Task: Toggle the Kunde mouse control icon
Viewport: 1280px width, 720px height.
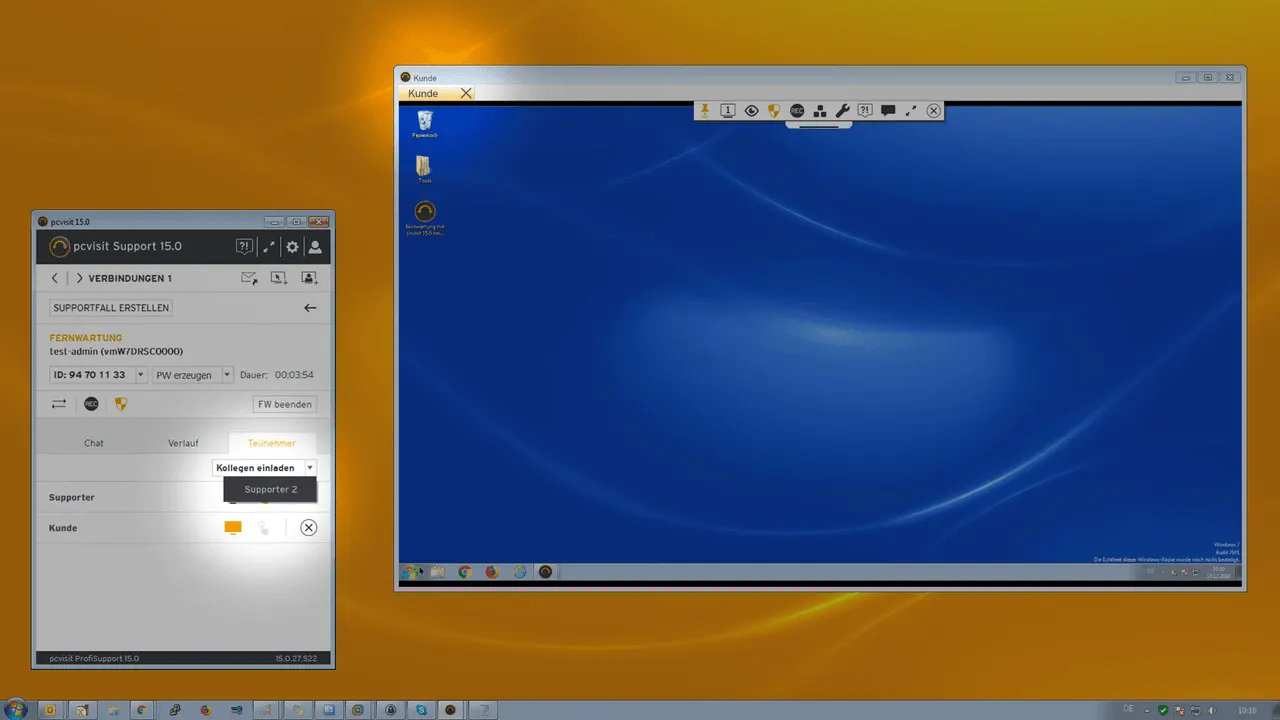Action: click(264, 528)
